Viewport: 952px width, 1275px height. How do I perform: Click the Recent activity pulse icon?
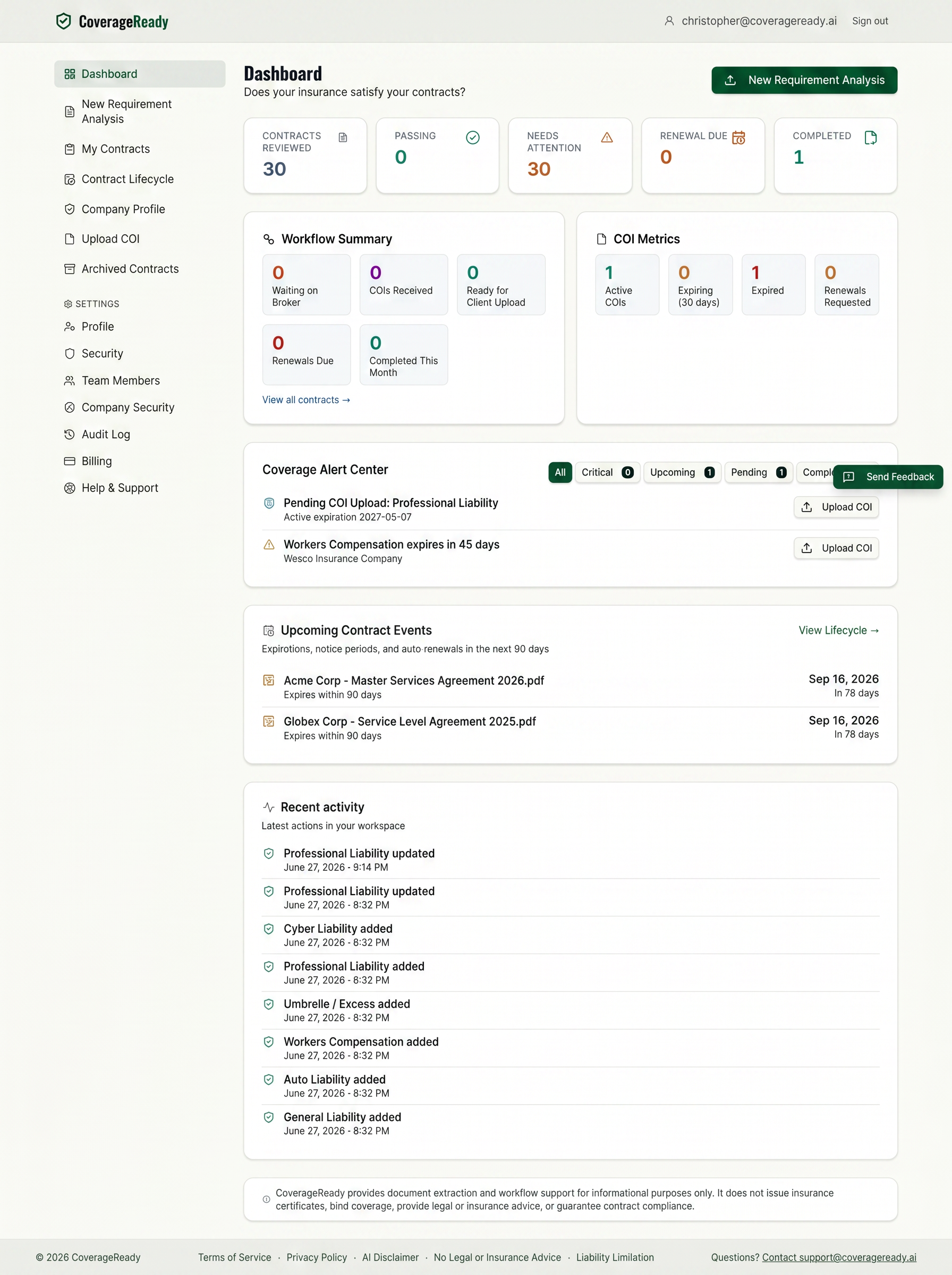click(268, 807)
